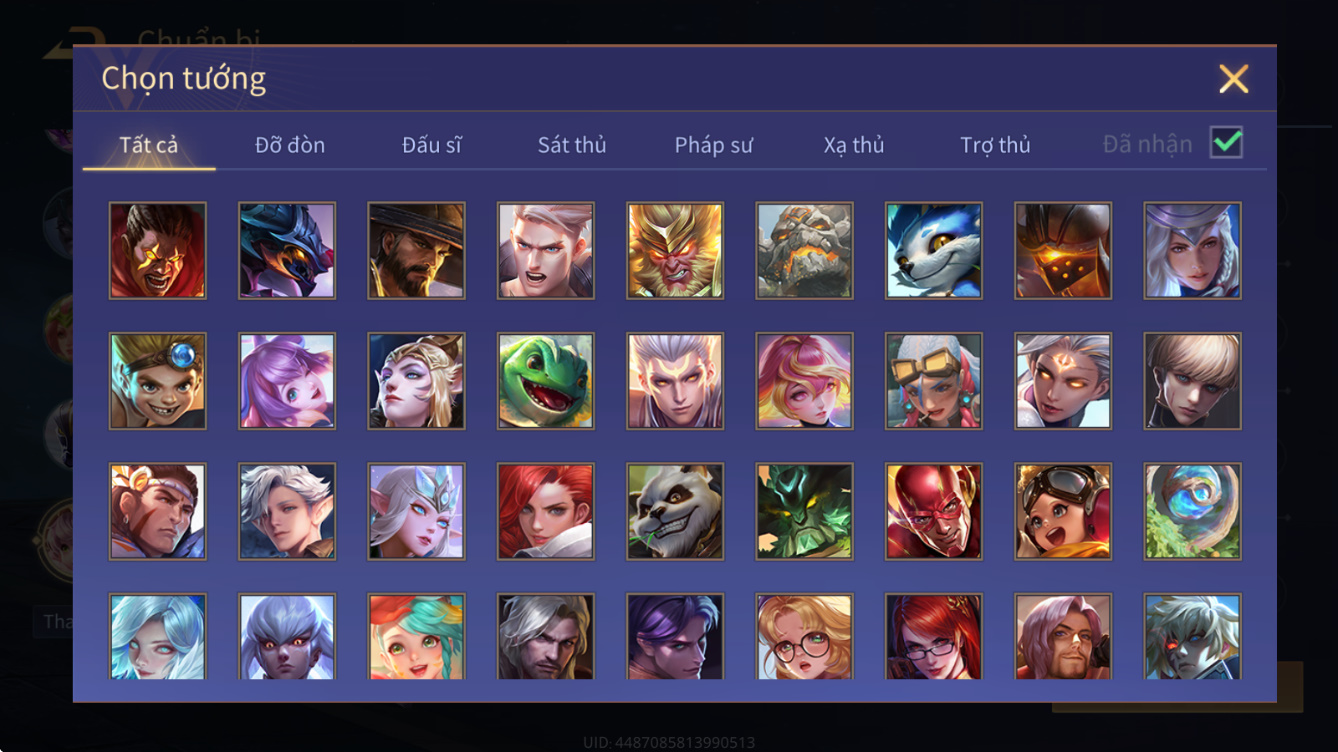View the Trợ thủ tab
The image size is (1338, 752).
pos(995,145)
